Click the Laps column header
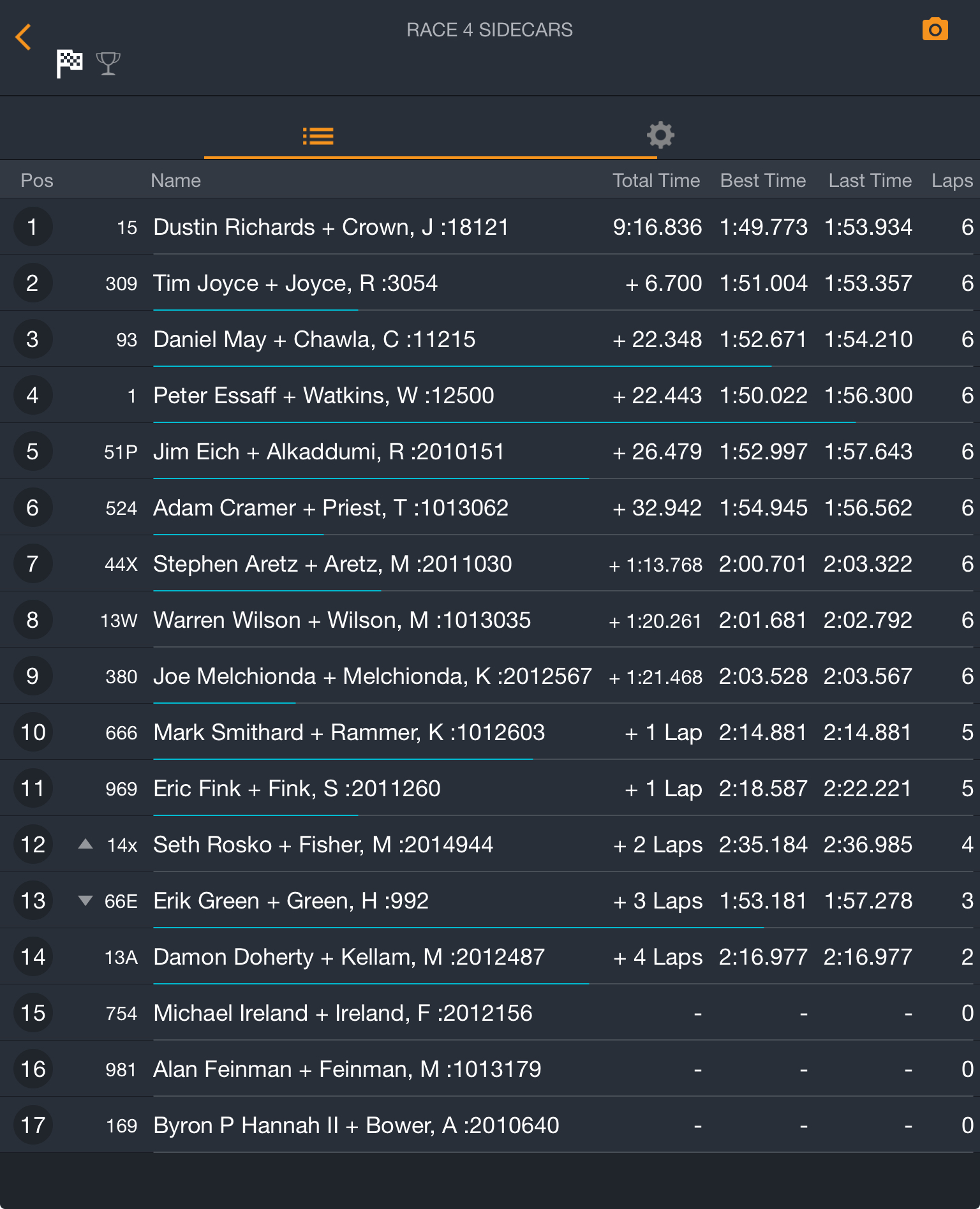This screenshot has height=1209, width=980. coord(951,181)
